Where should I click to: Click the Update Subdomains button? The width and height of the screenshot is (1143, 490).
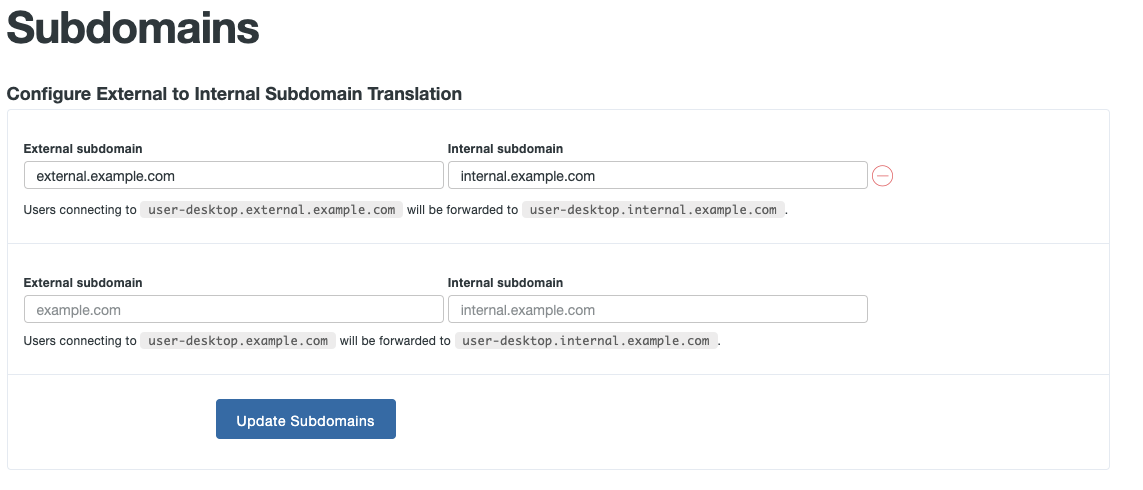click(x=306, y=420)
